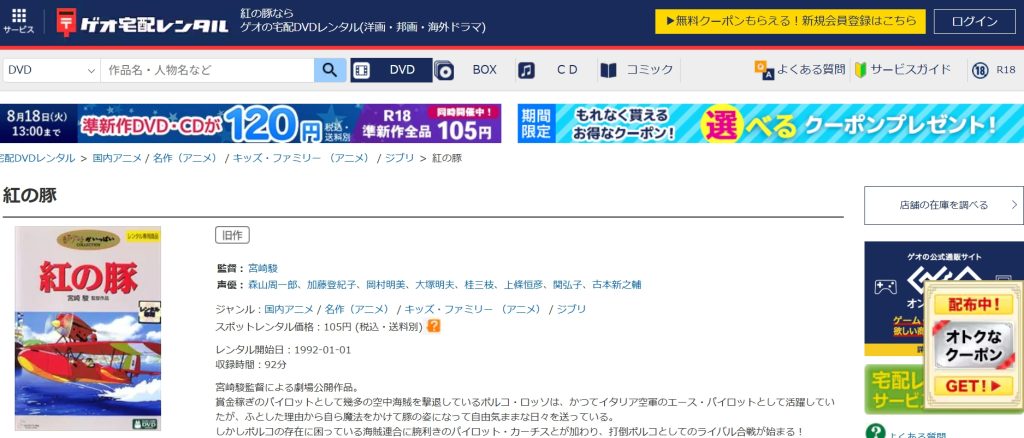Click the 収録時間：92分 text
This screenshot has height=438, width=1024.
[x=251, y=365]
